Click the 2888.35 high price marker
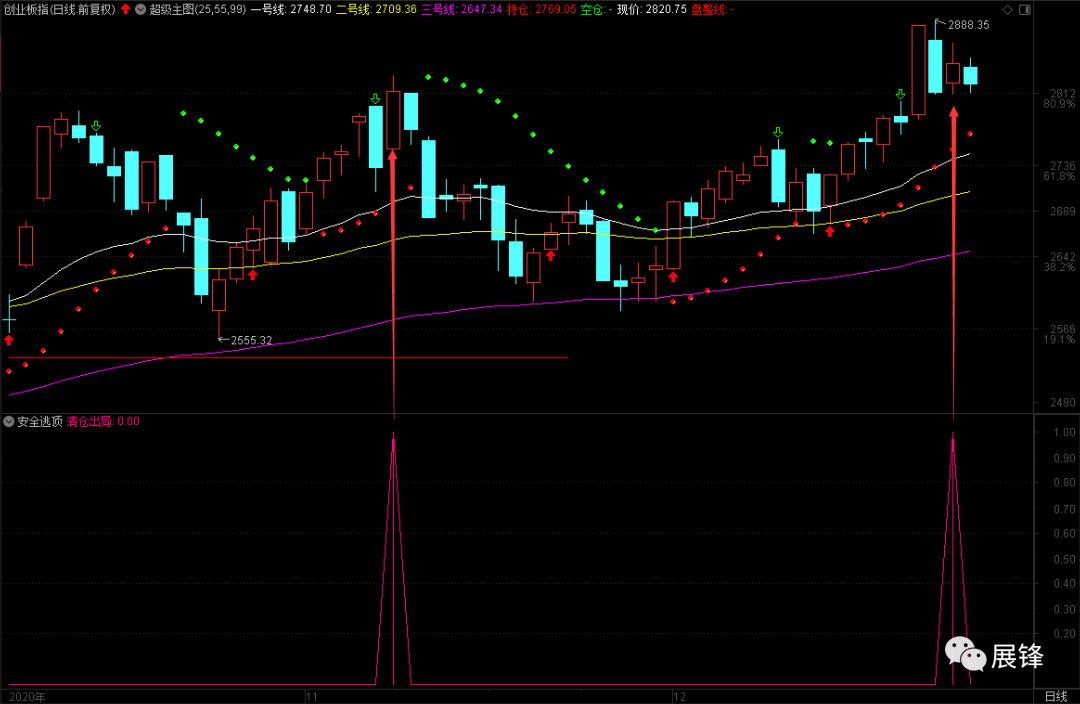 (x=968, y=25)
